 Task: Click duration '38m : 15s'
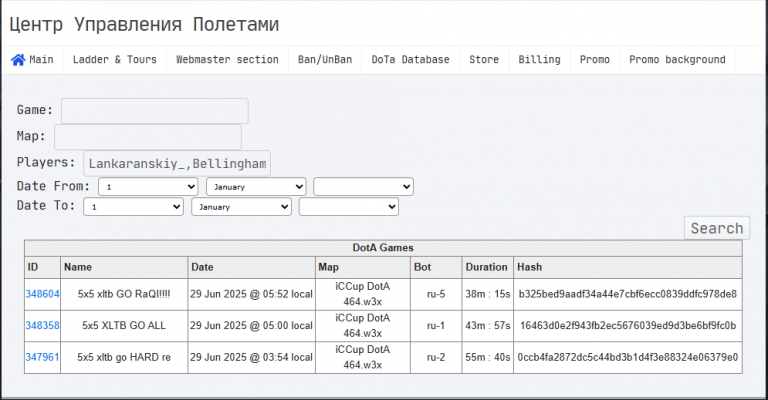click(487, 294)
